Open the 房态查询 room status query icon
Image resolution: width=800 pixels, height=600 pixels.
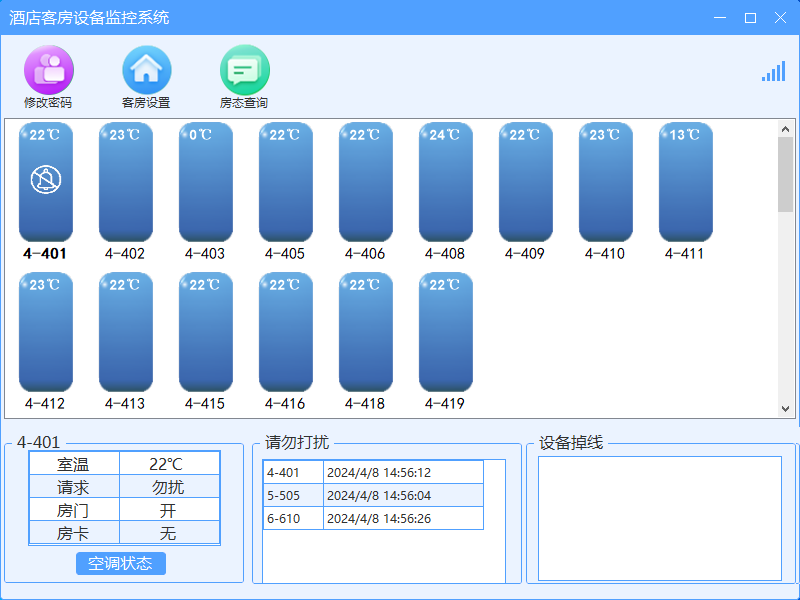[244, 70]
